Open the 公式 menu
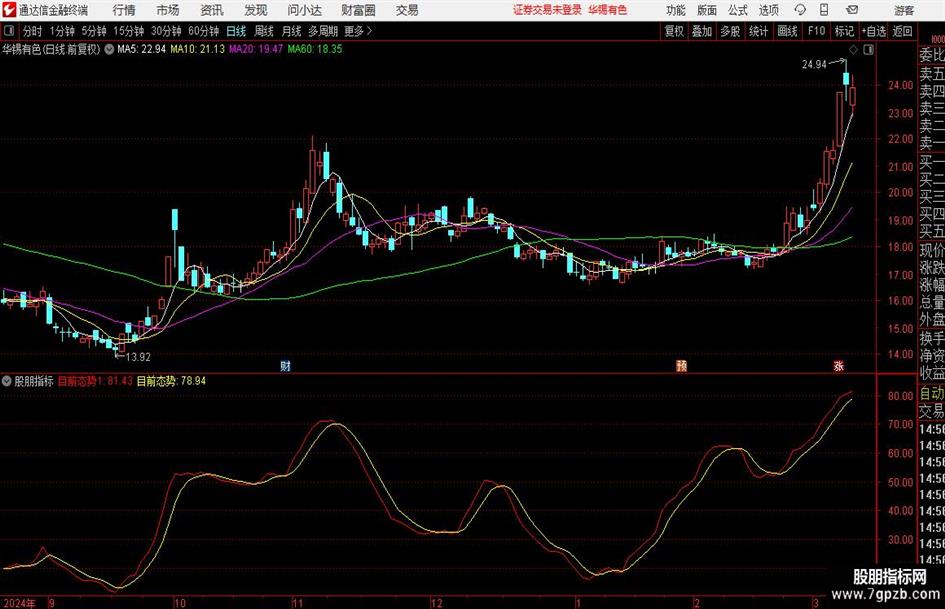Image resolution: width=945 pixels, height=609 pixels. pyautogui.click(x=738, y=10)
